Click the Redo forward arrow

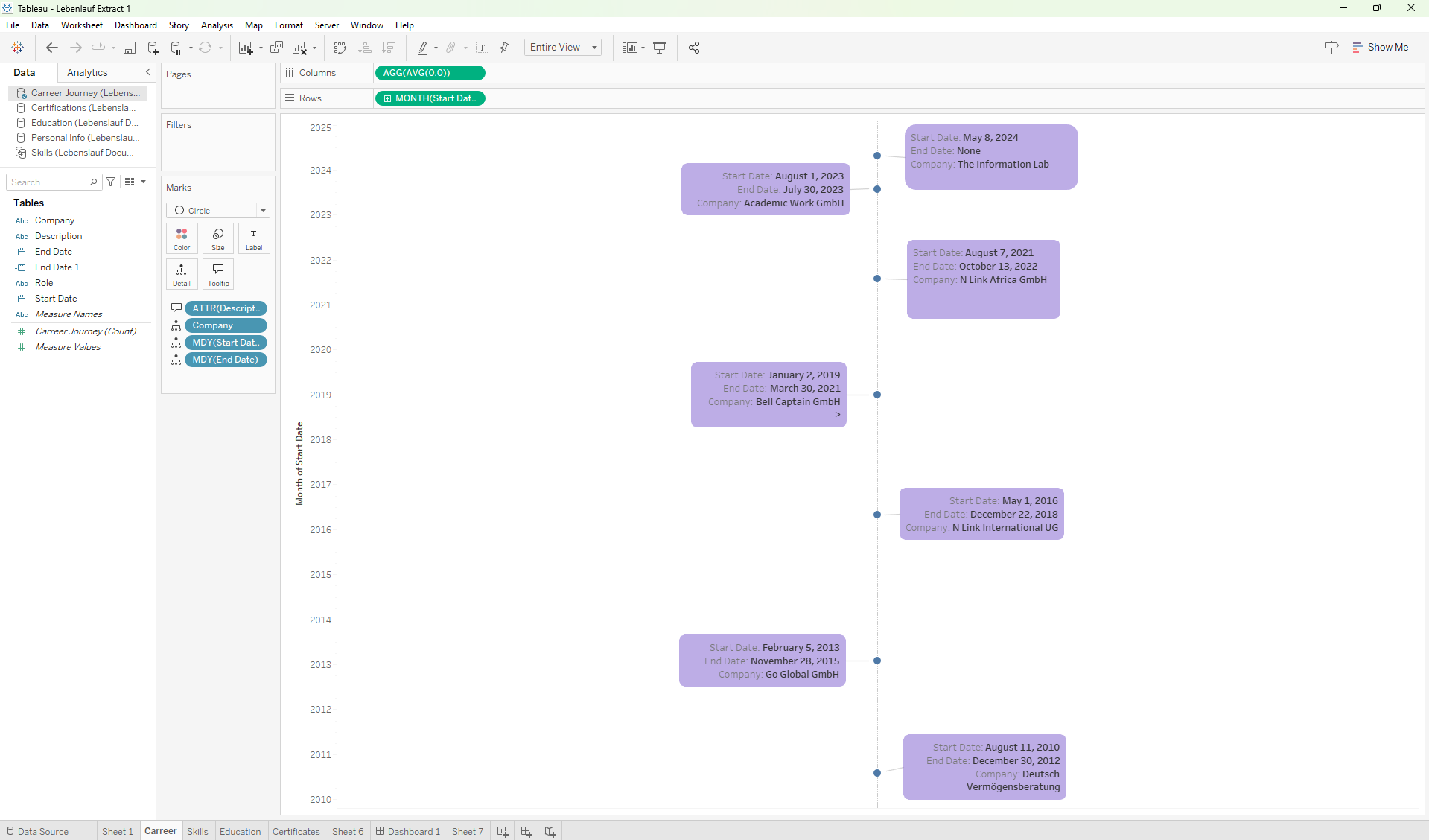[75, 48]
